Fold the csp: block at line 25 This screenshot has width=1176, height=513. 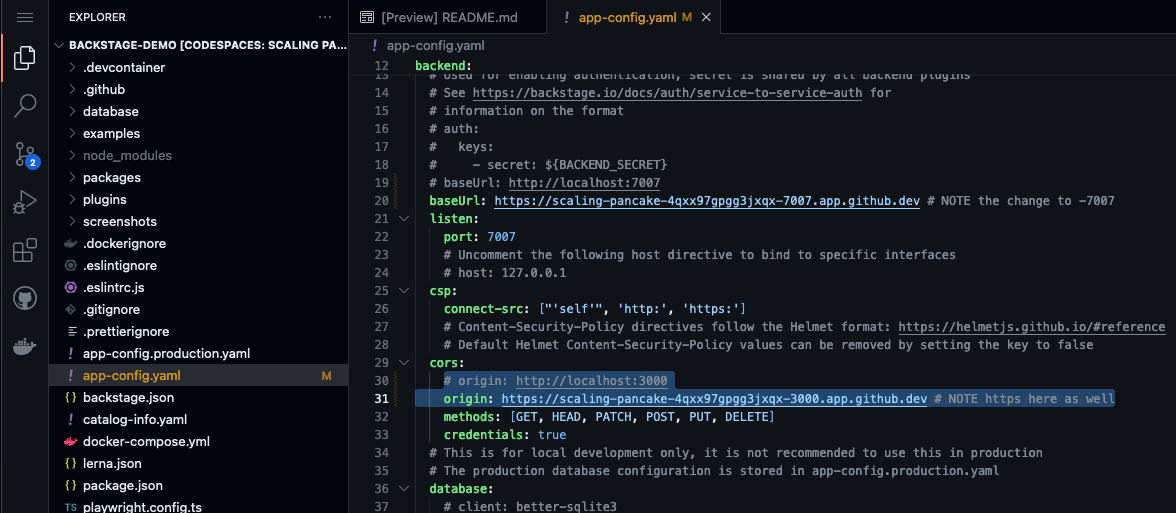tap(404, 290)
